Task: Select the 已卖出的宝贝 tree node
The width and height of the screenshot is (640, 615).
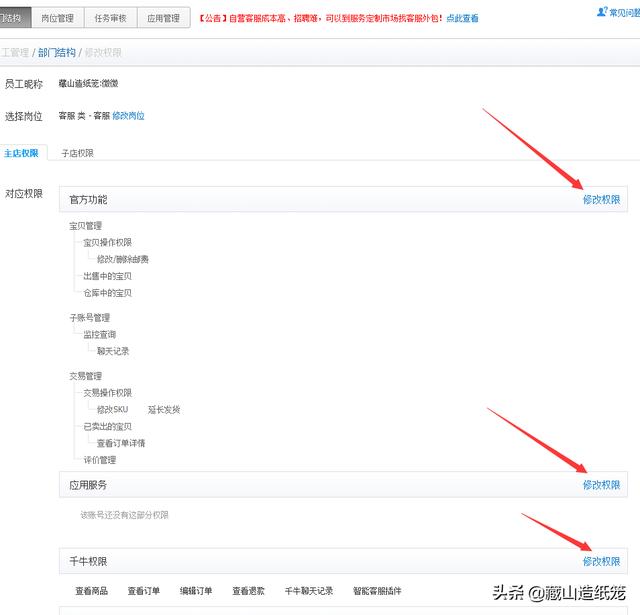Action: coord(108,426)
